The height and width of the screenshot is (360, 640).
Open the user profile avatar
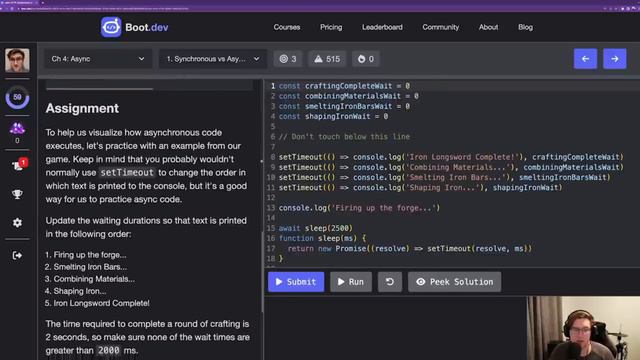(x=17, y=60)
